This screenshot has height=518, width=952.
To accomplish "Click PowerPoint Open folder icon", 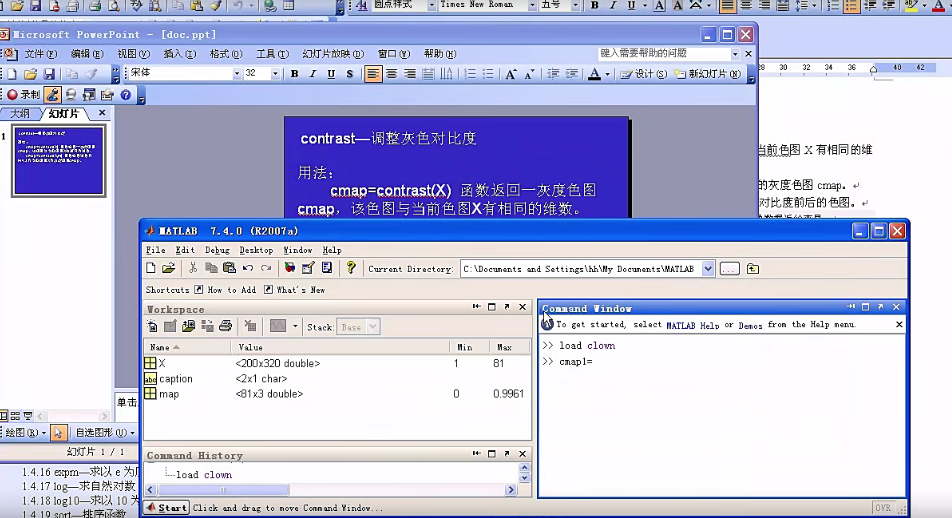I will point(30,74).
